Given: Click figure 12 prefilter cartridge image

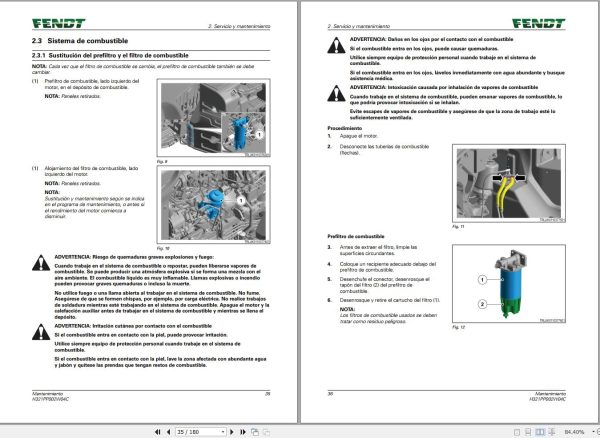Looking at the screenshot, I should pos(509,283).
